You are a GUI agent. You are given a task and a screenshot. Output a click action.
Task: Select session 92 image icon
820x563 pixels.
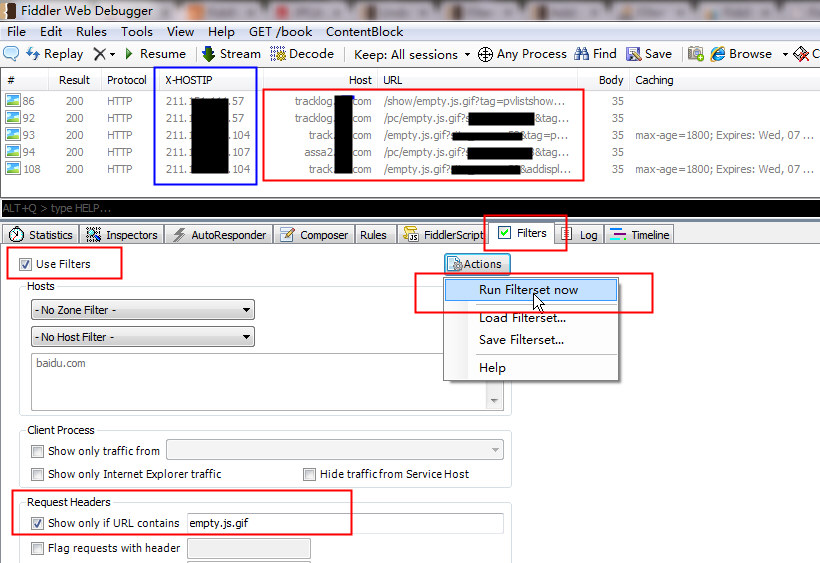pos(13,118)
